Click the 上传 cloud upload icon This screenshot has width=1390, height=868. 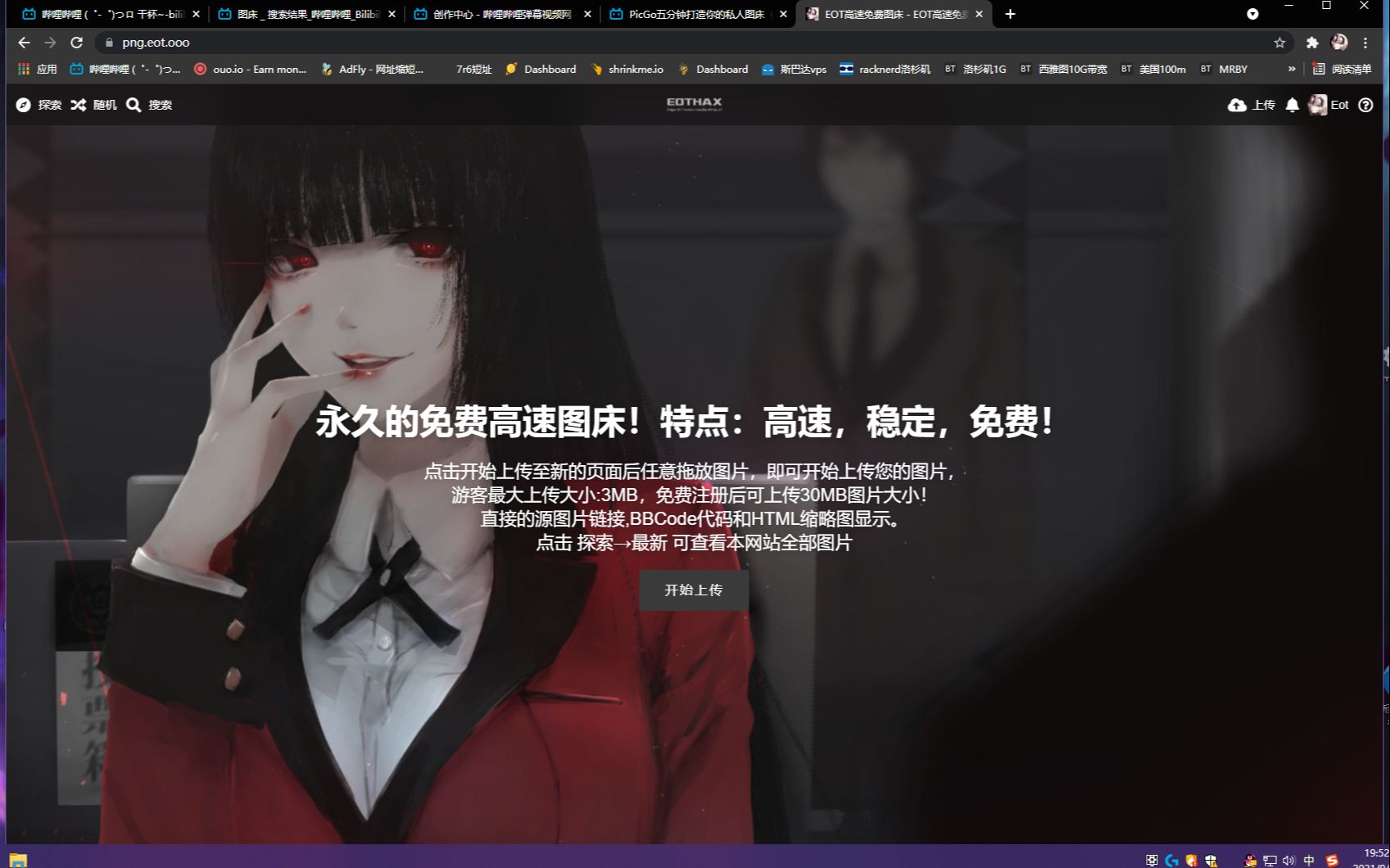tap(1238, 105)
